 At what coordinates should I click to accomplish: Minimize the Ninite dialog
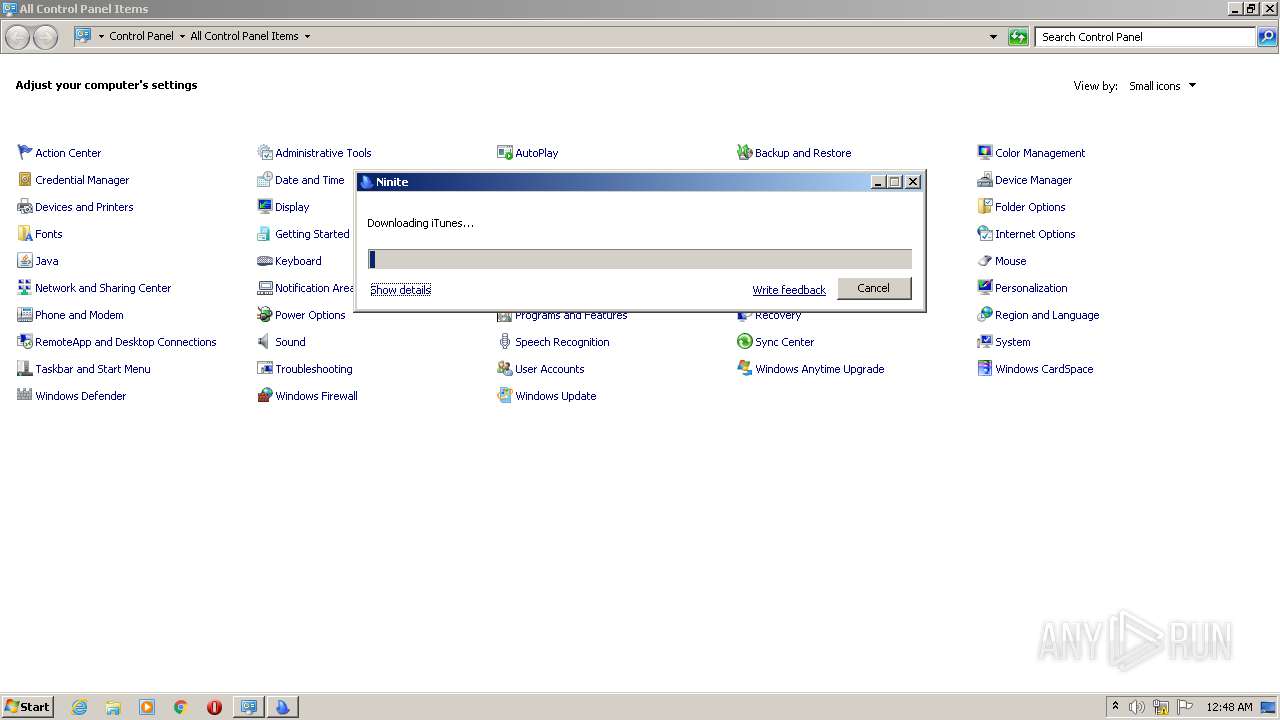[x=878, y=182]
